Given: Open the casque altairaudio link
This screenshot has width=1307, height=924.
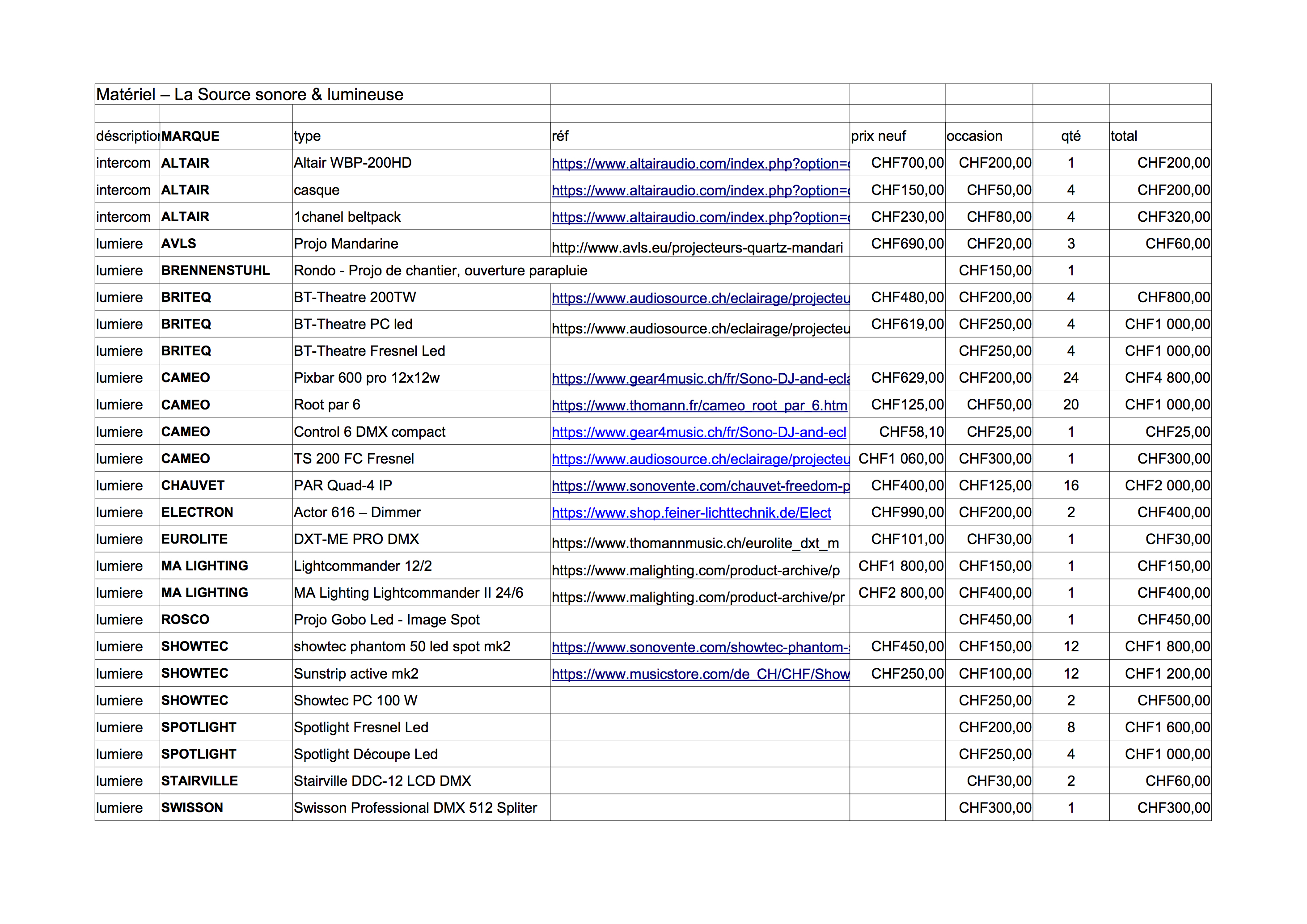Looking at the screenshot, I should tap(700, 190).
